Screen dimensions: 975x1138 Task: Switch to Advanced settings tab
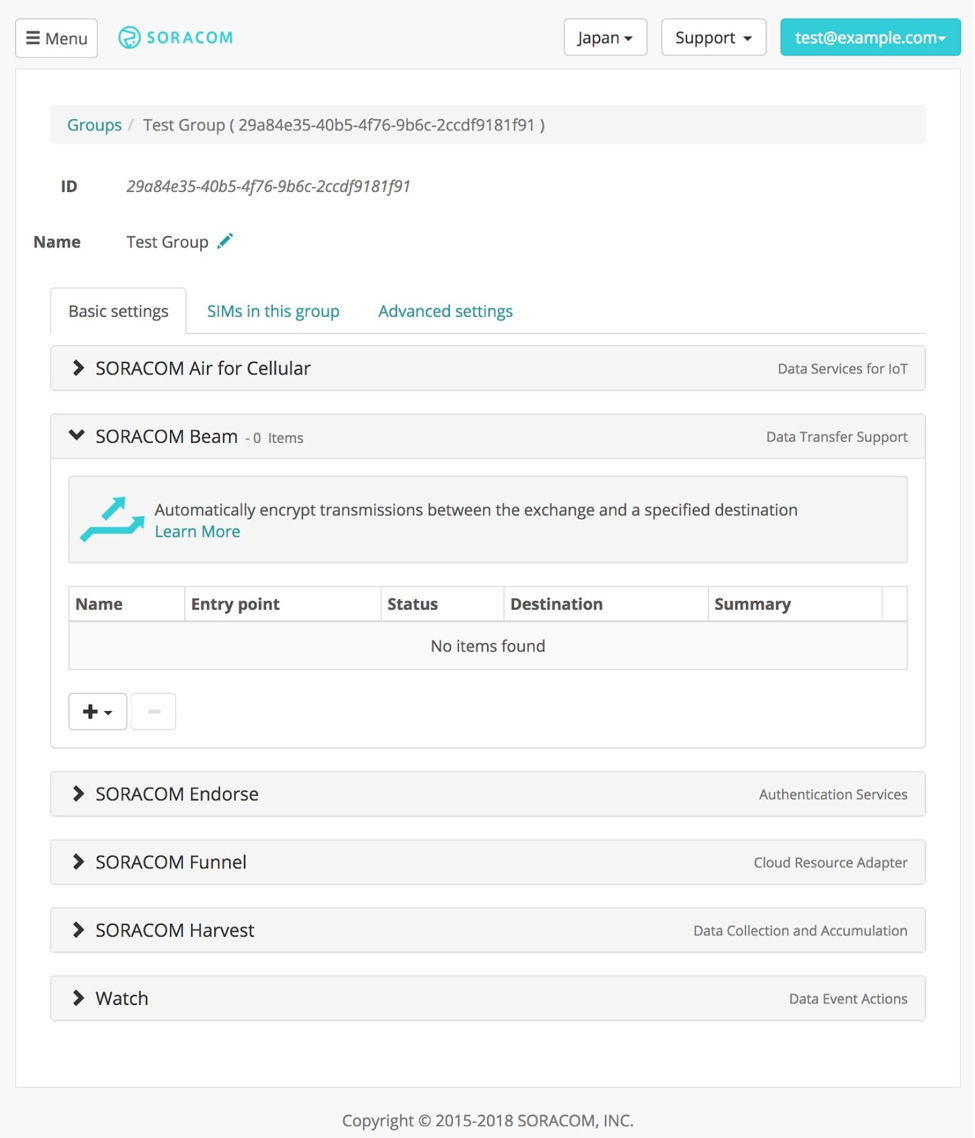point(446,311)
